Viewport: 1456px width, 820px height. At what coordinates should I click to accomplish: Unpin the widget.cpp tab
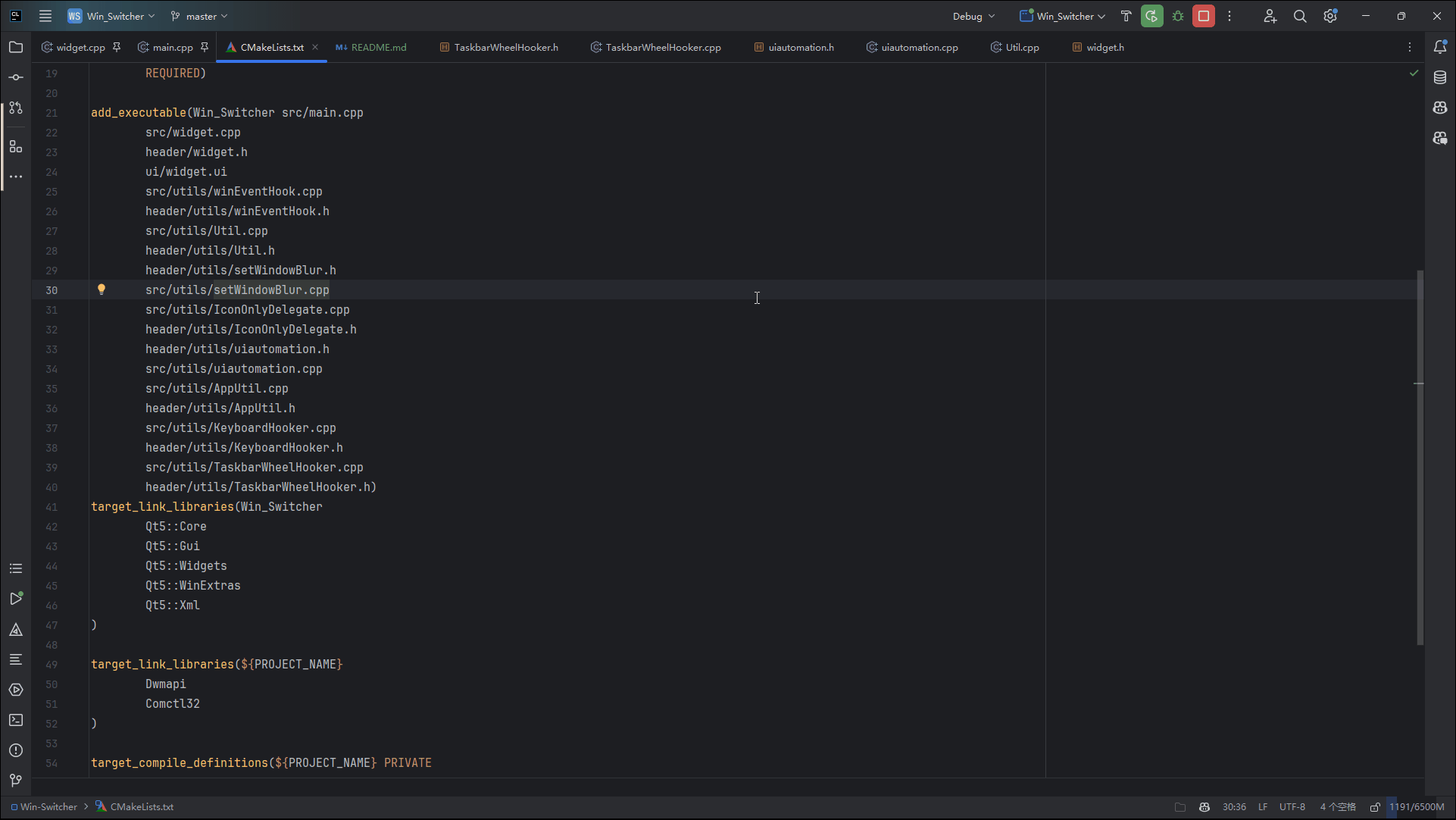(x=117, y=47)
